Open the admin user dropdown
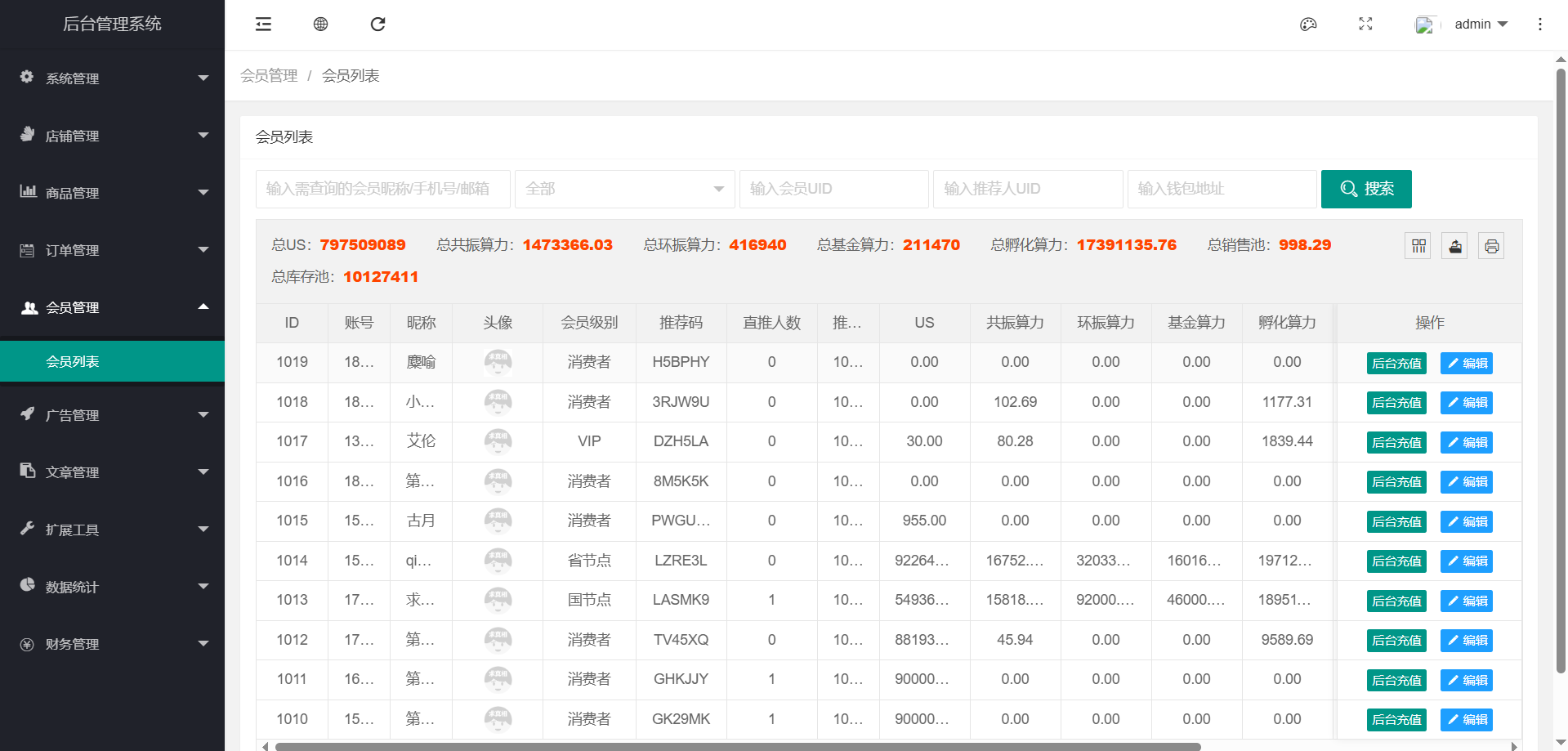Screen dimensions: 1568x751 [1480, 25]
